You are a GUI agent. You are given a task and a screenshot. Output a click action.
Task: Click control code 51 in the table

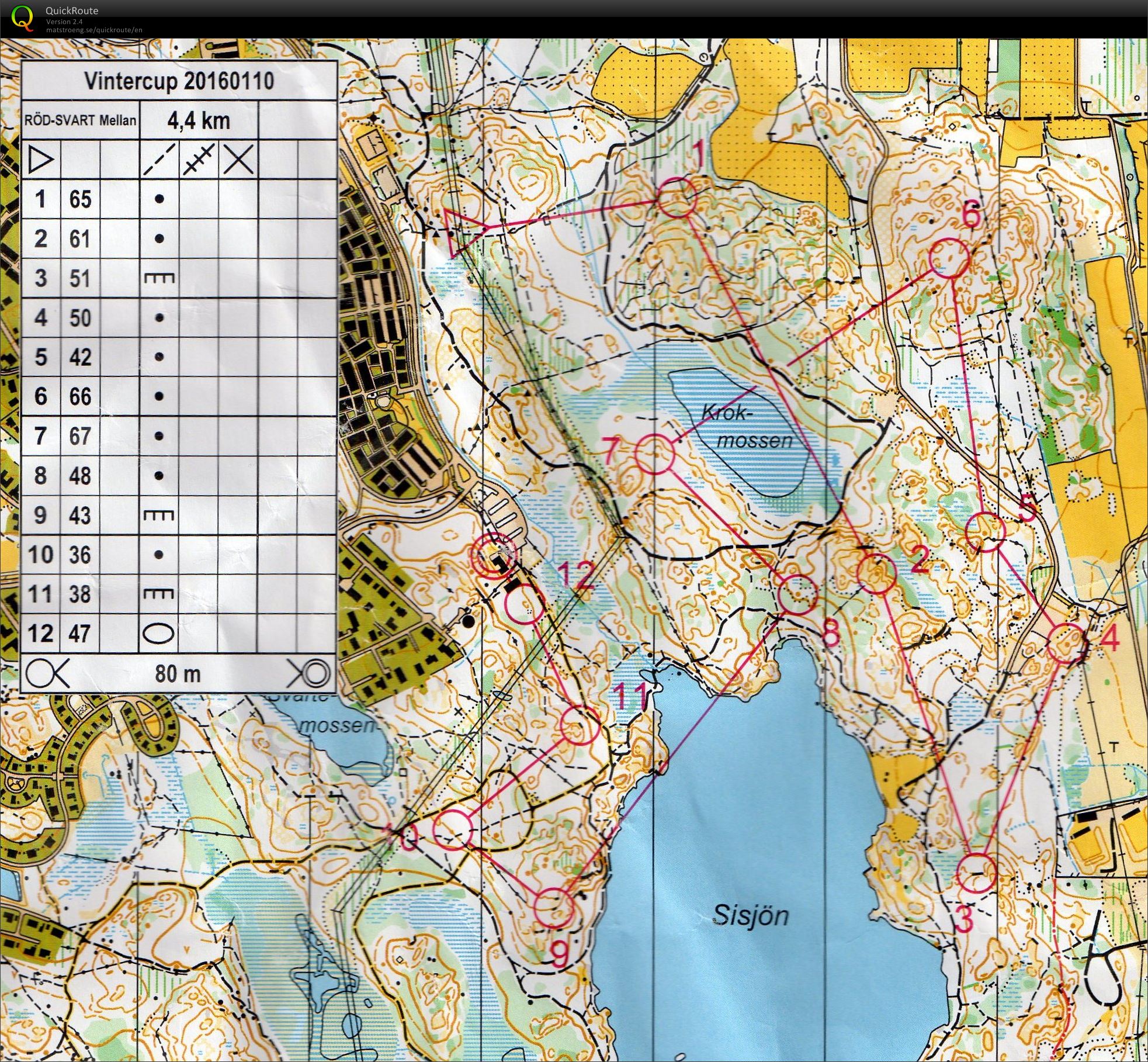80,278
